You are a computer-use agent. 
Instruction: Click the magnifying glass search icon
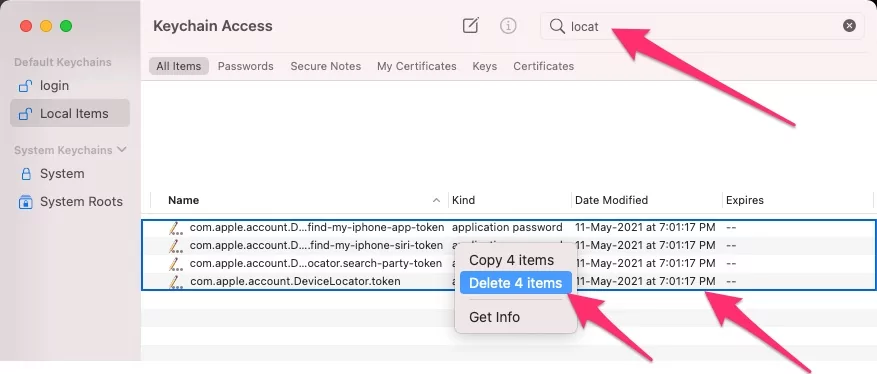[557, 26]
